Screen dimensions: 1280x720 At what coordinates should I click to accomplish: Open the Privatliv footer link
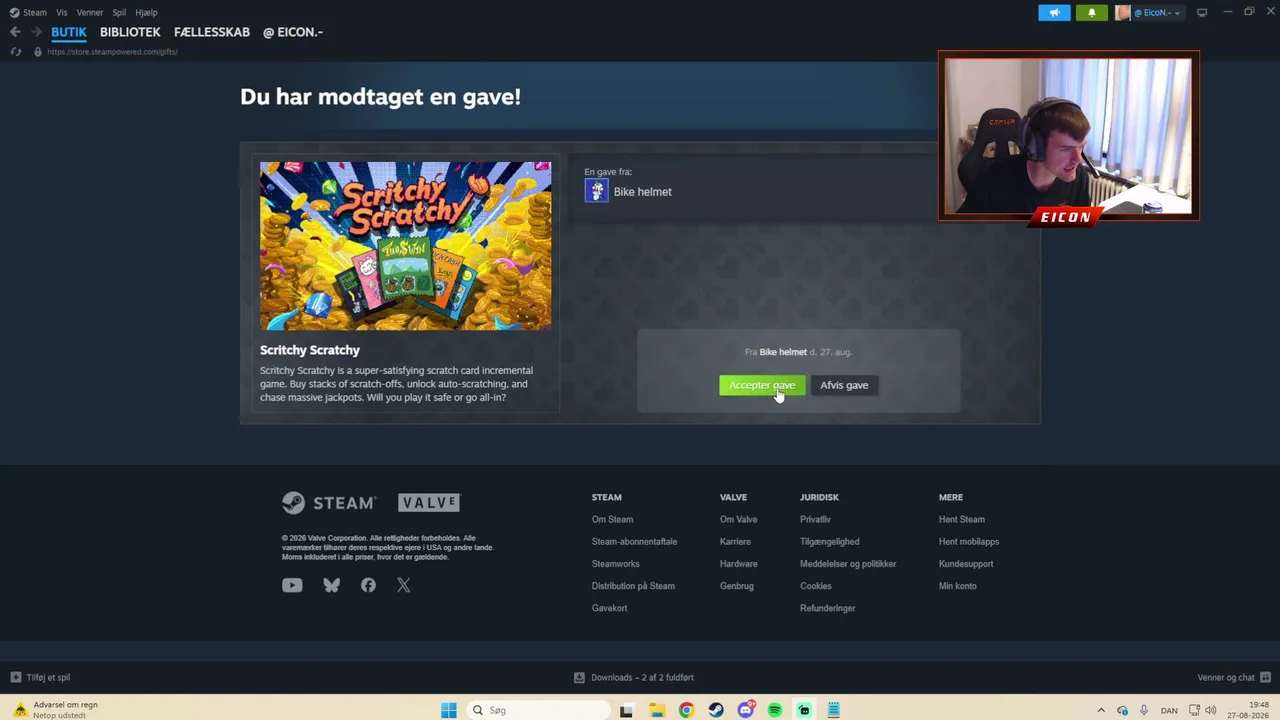tap(815, 520)
